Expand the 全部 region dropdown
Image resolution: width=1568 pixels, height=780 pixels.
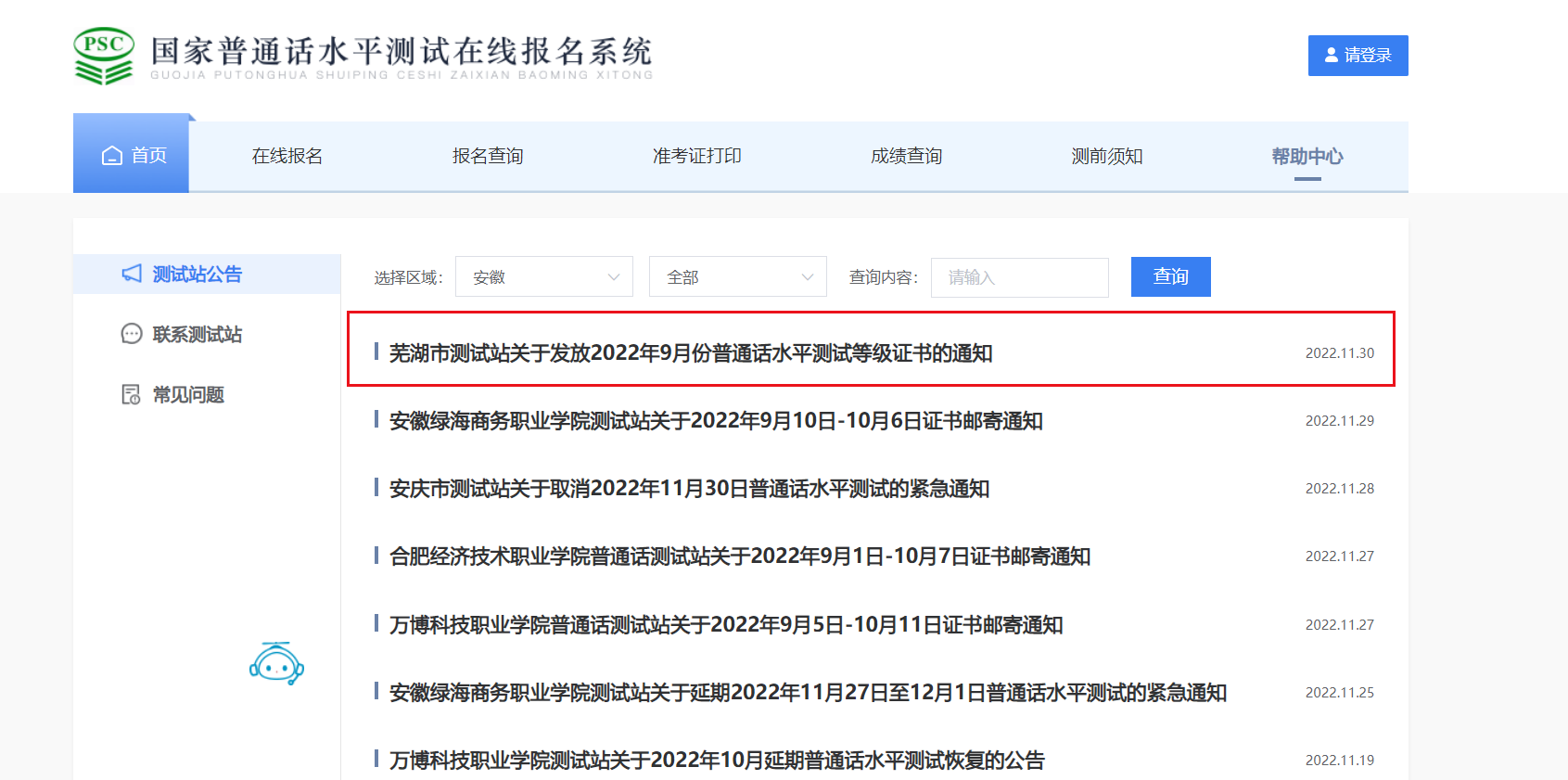coord(738,277)
